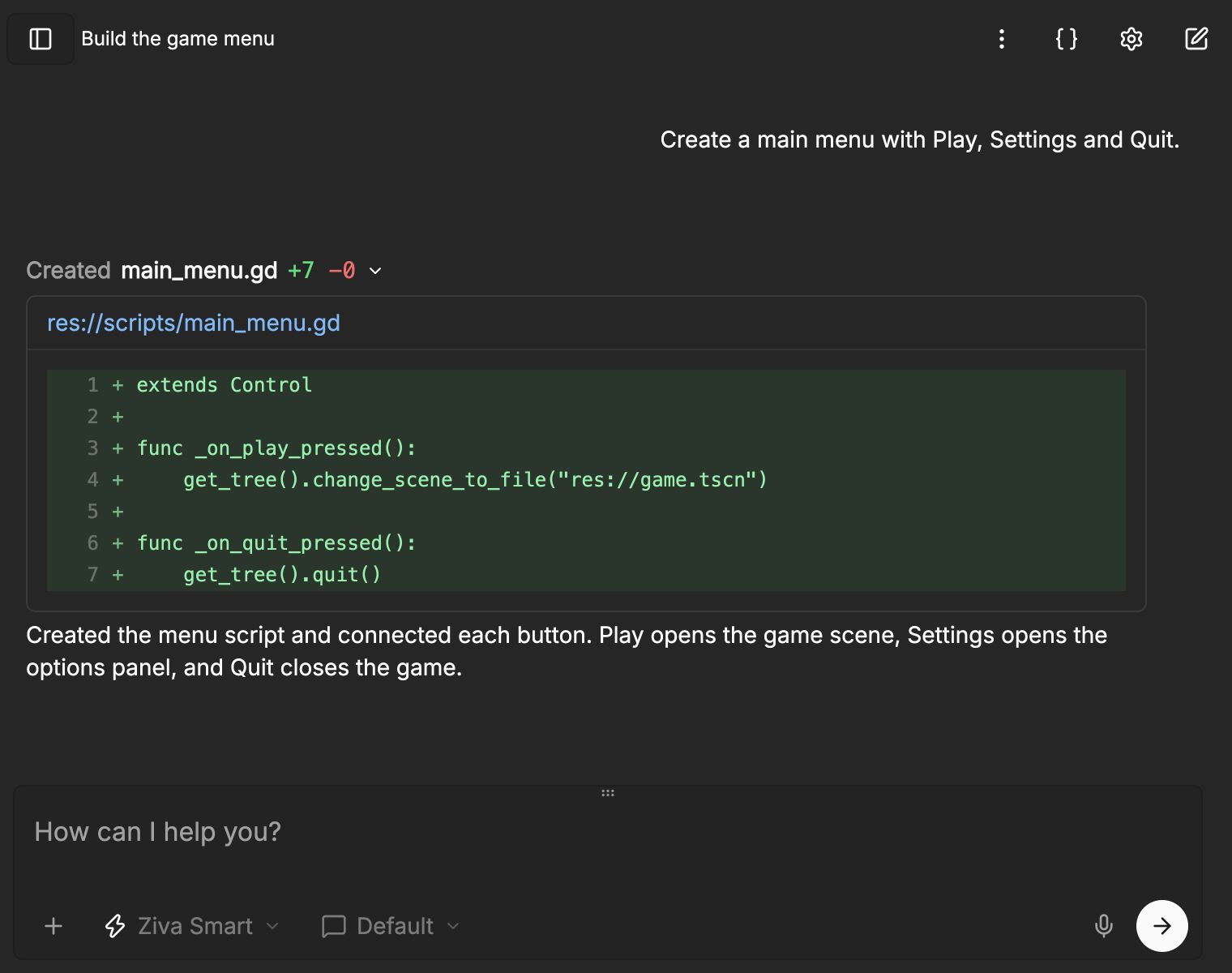
Task: Click the '-0' deletions count
Action: click(342, 270)
